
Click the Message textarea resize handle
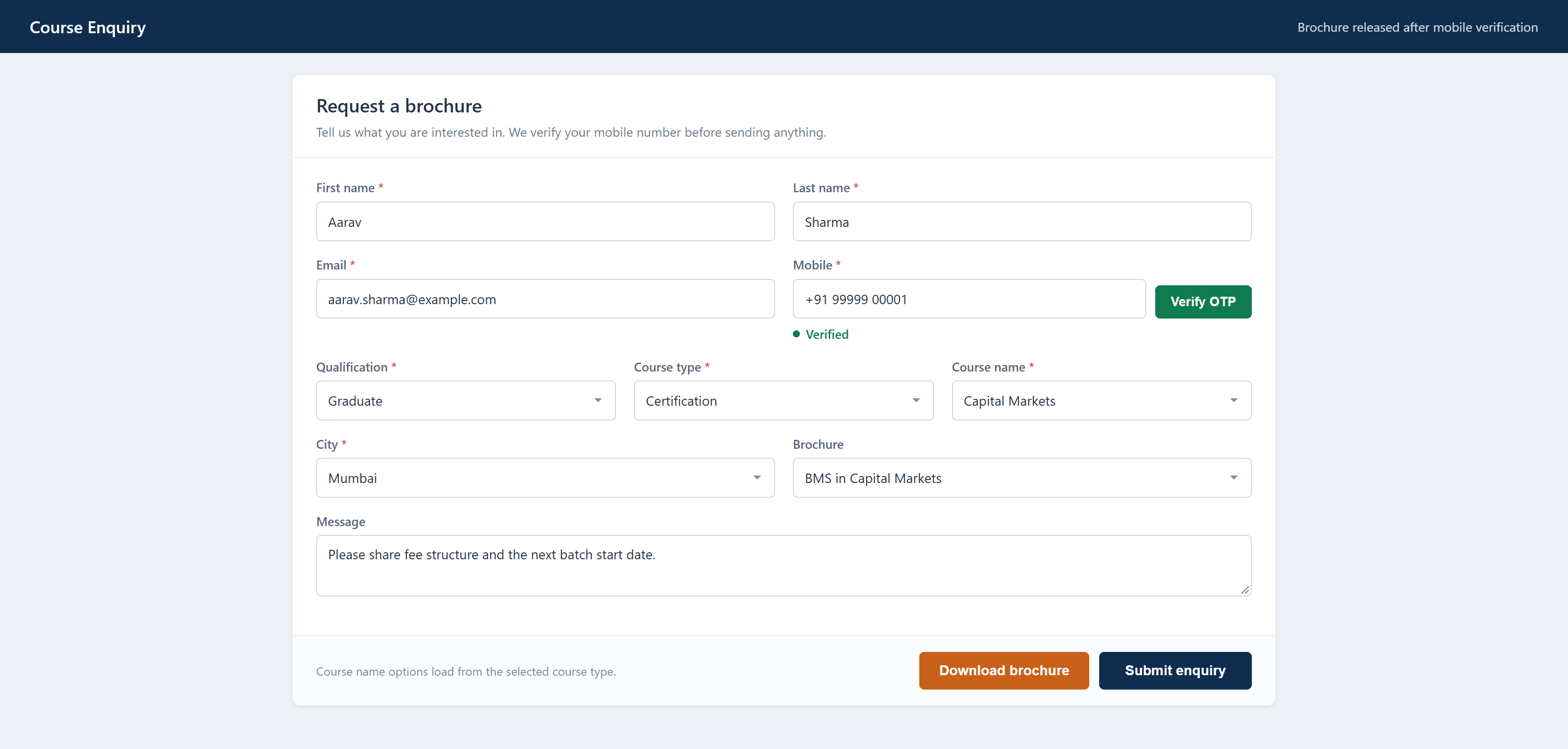1244,589
